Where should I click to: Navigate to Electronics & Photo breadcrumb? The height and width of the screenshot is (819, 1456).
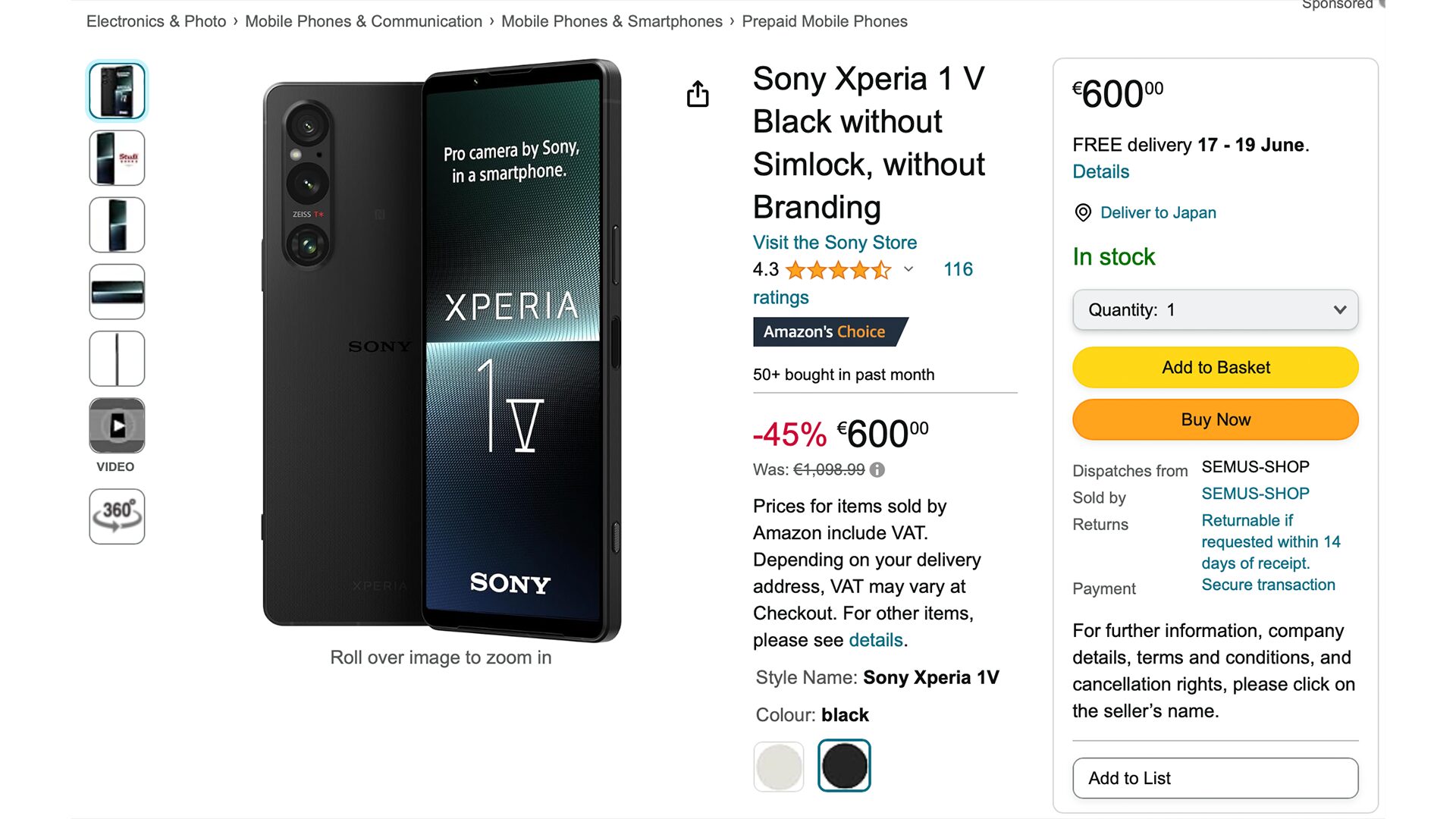click(156, 21)
